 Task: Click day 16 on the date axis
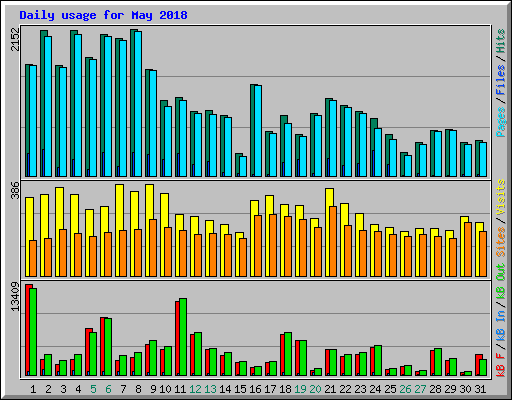(x=255, y=389)
